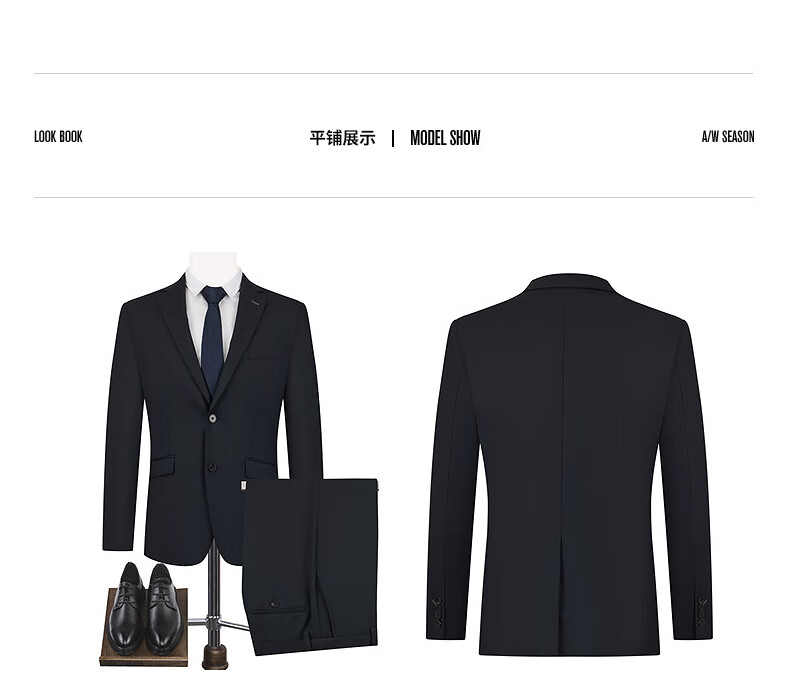Click the center back vent of jacket
The width and height of the screenshot is (790, 679).
[x=561, y=594]
